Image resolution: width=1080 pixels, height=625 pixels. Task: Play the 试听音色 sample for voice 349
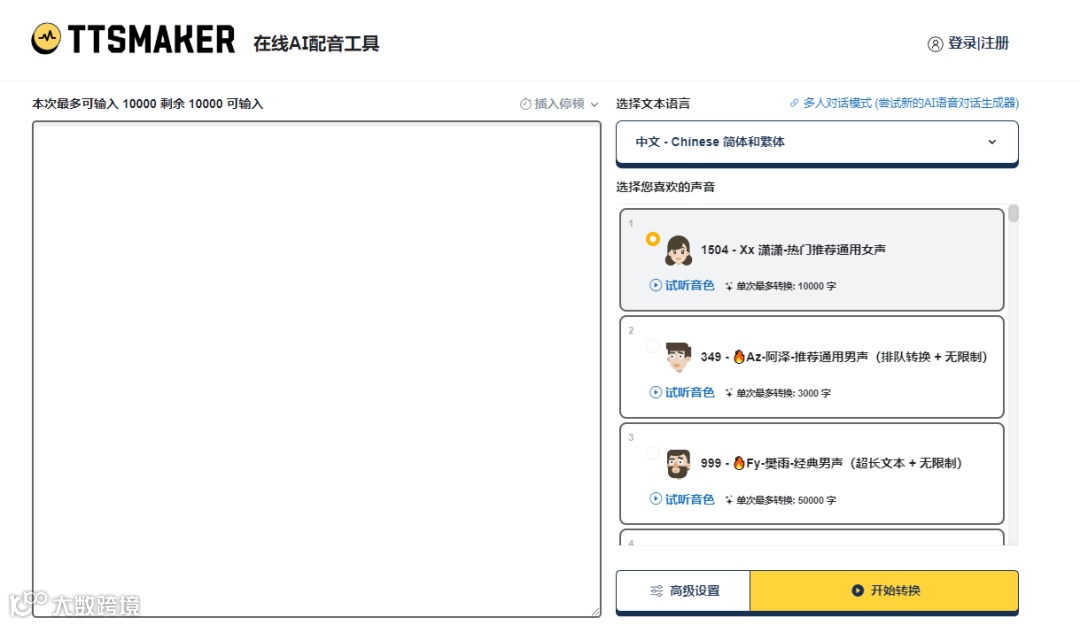682,392
